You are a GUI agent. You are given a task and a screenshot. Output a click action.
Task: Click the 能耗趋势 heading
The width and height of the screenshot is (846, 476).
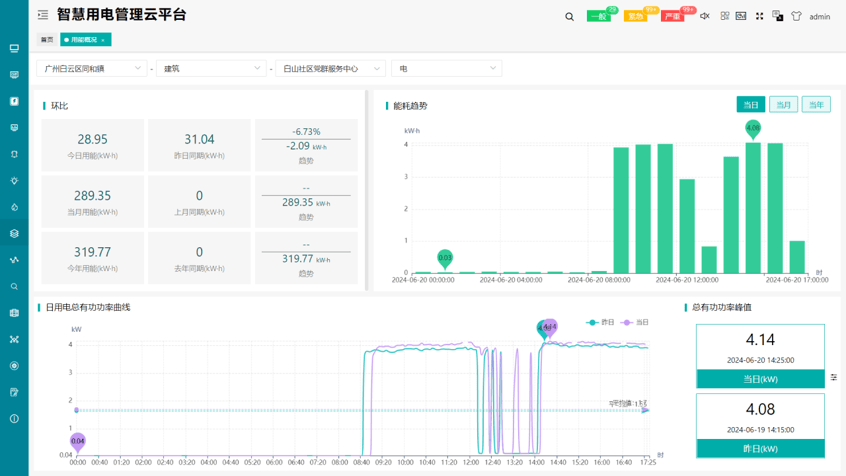(x=410, y=106)
